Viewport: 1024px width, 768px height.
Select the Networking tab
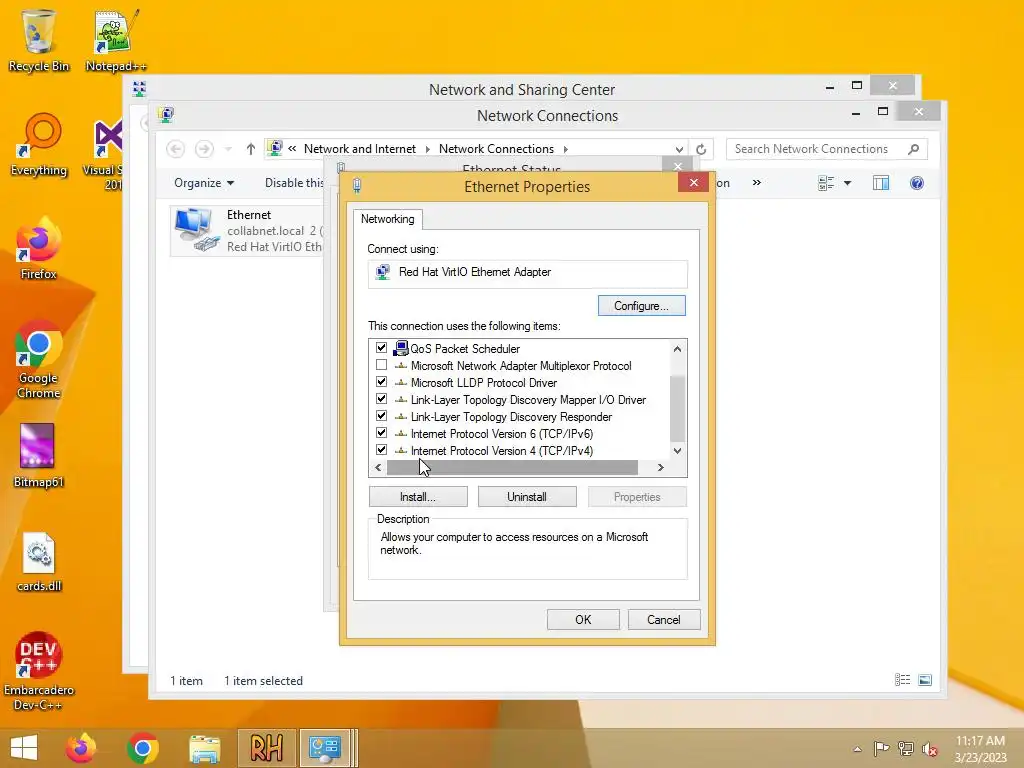(388, 219)
